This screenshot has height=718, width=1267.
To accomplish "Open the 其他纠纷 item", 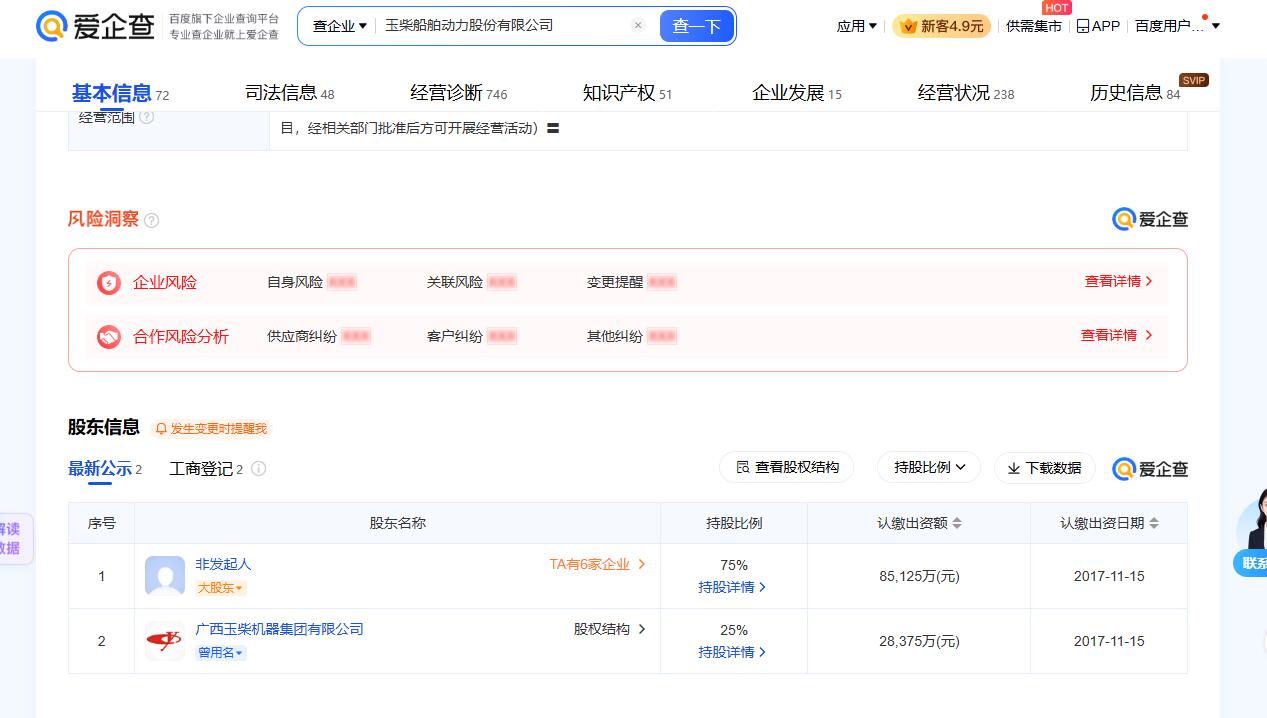I will click(x=632, y=337).
